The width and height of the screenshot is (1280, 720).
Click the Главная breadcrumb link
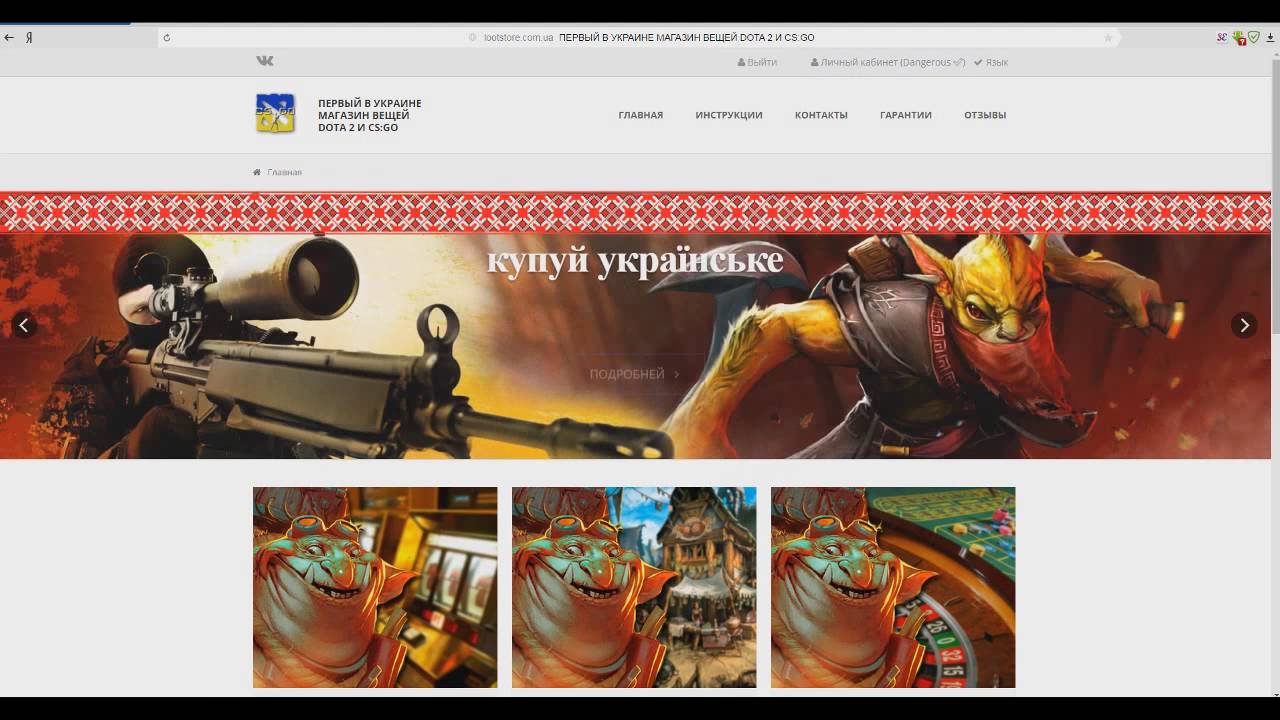point(284,172)
